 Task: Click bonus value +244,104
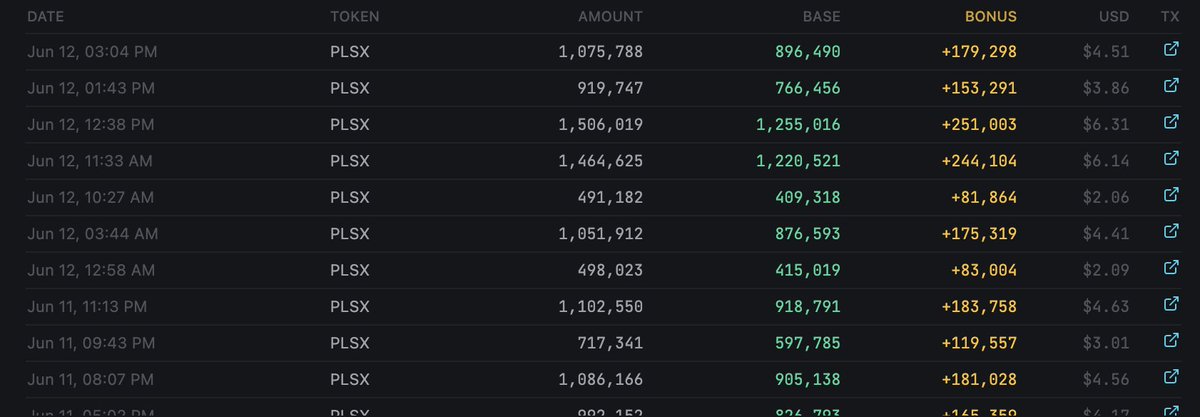(x=980, y=161)
